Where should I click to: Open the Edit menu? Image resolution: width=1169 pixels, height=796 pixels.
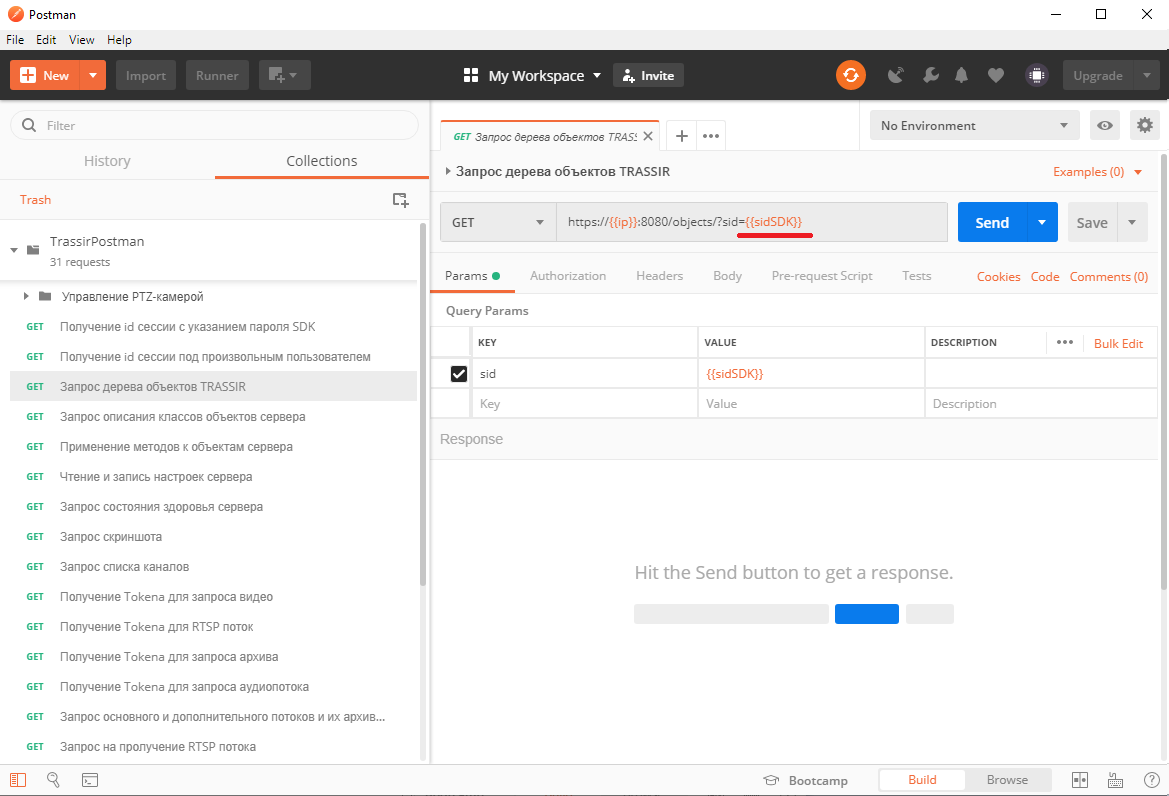click(x=46, y=40)
